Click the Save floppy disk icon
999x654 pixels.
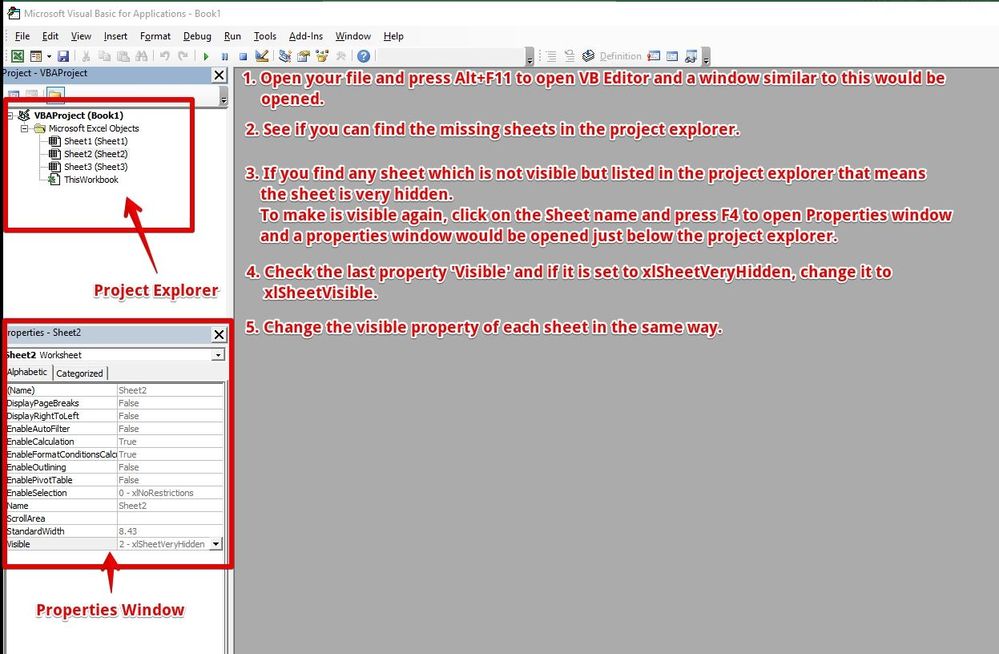[63, 56]
